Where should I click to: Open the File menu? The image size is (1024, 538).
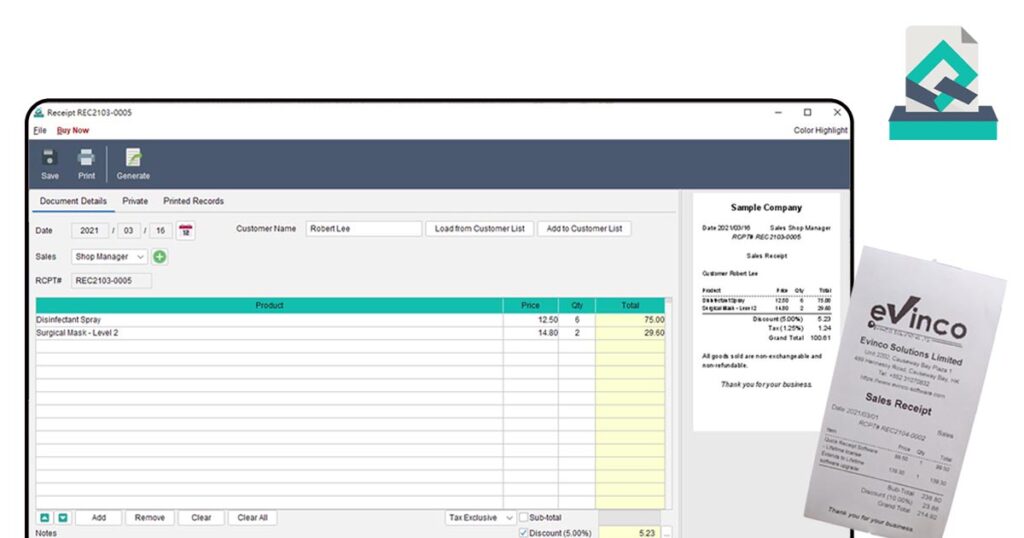click(40, 131)
